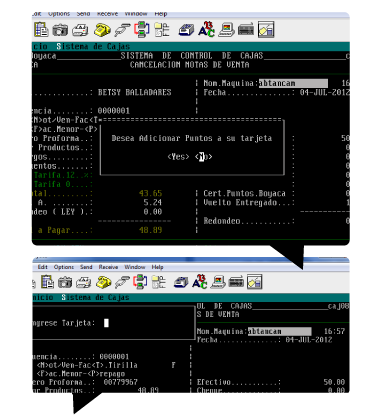Click the amount '5.24'

click(x=153, y=202)
